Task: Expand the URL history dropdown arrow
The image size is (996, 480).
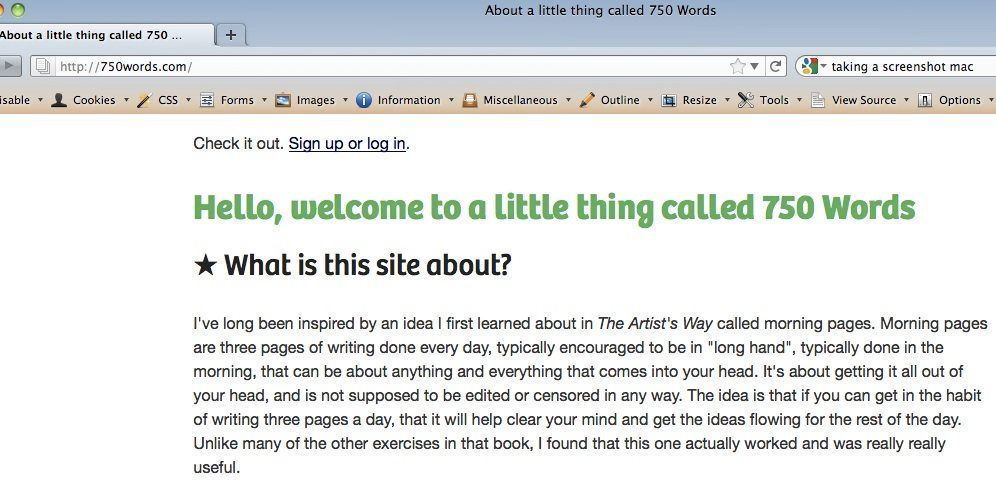Action: (754, 66)
